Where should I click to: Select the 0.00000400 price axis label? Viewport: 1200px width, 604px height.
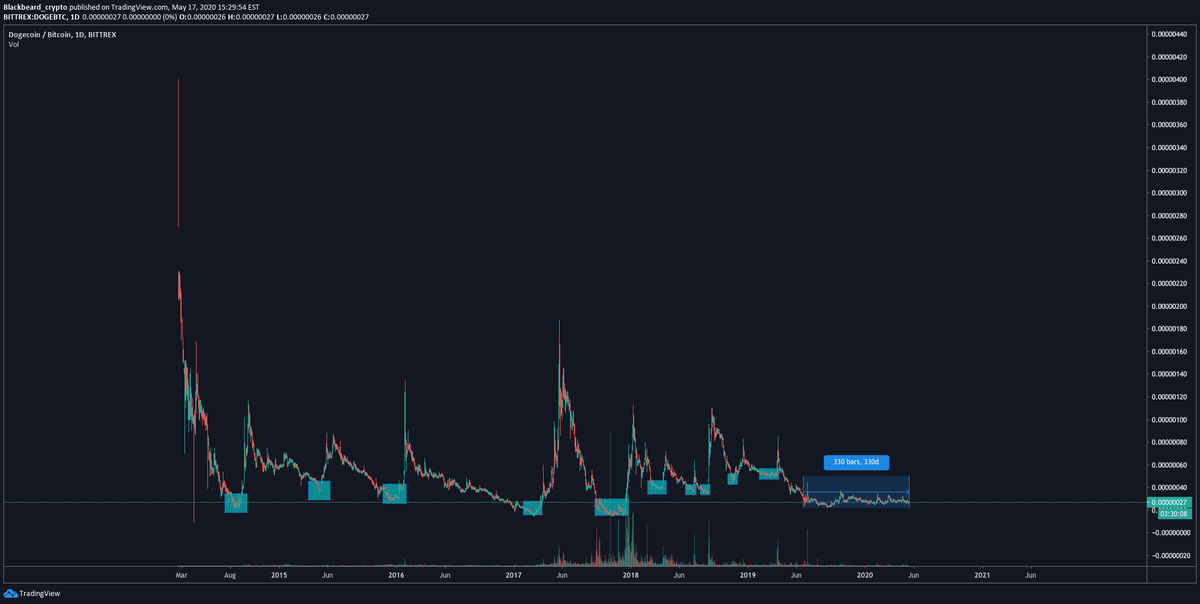click(x=1169, y=80)
